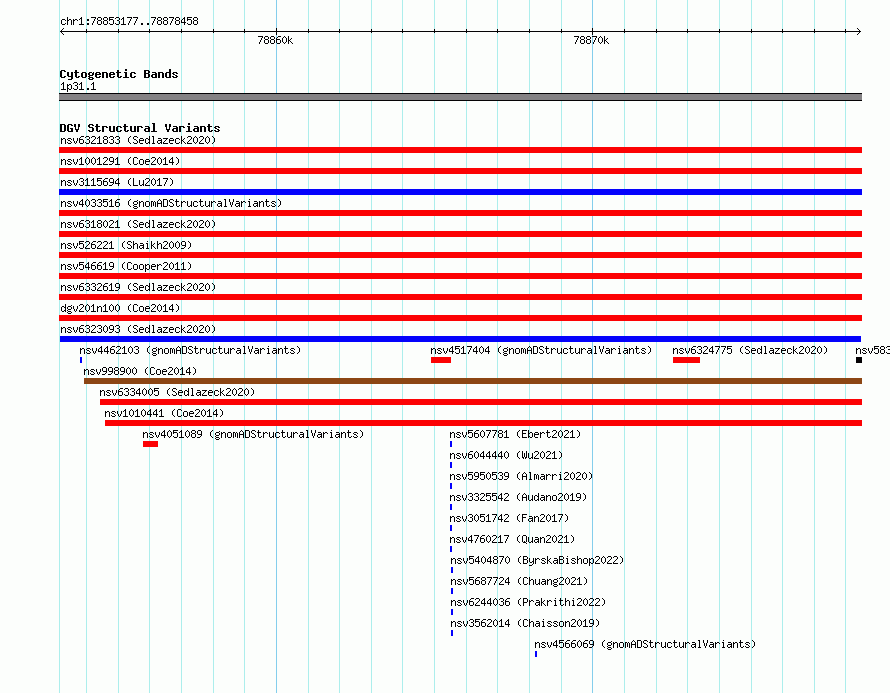Open the nsv6332619 (Sedlazeck2020) label

(138, 287)
